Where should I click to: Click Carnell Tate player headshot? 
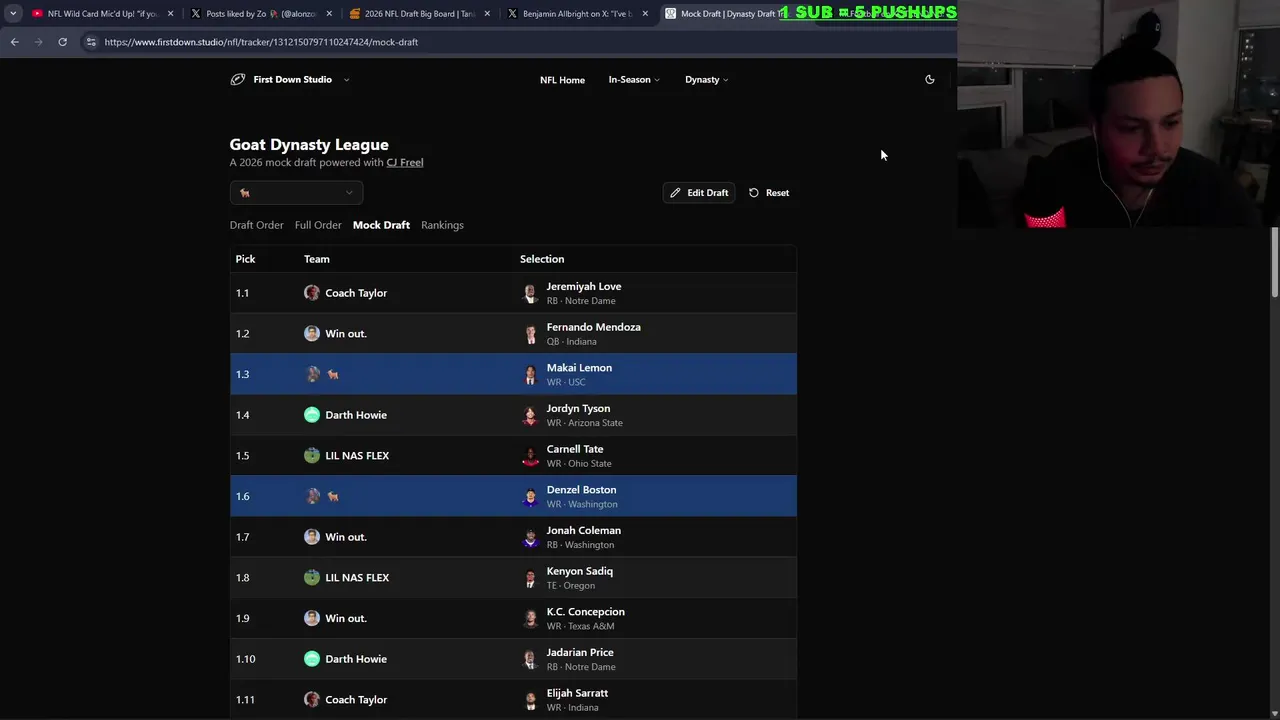530,456
